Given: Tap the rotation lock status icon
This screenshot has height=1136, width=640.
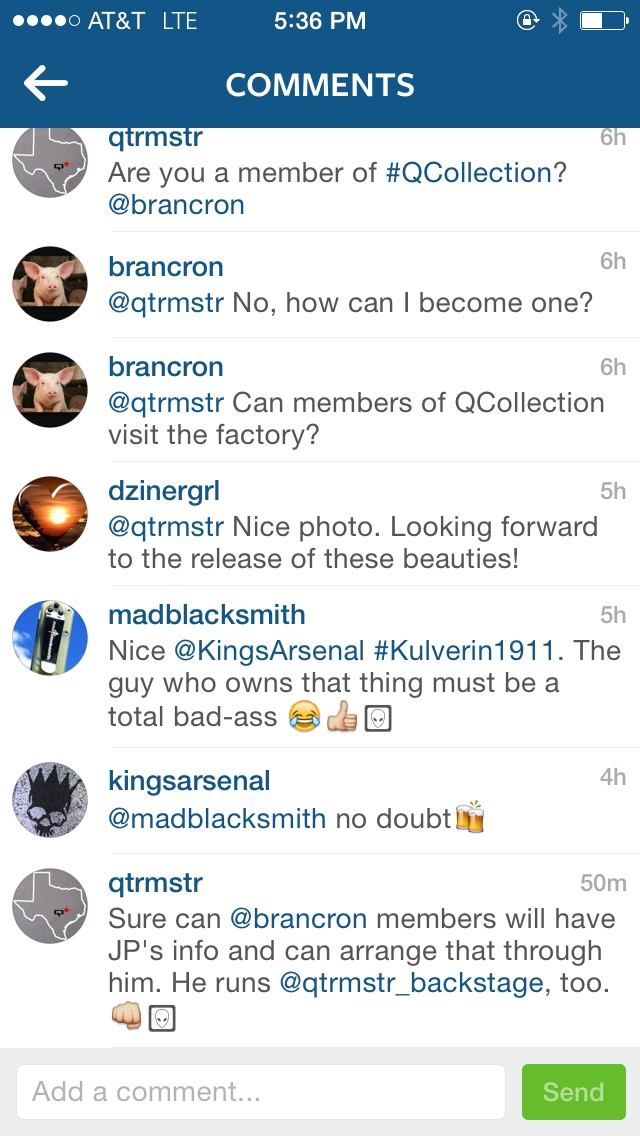Looking at the screenshot, I should (x=527, y=21).
